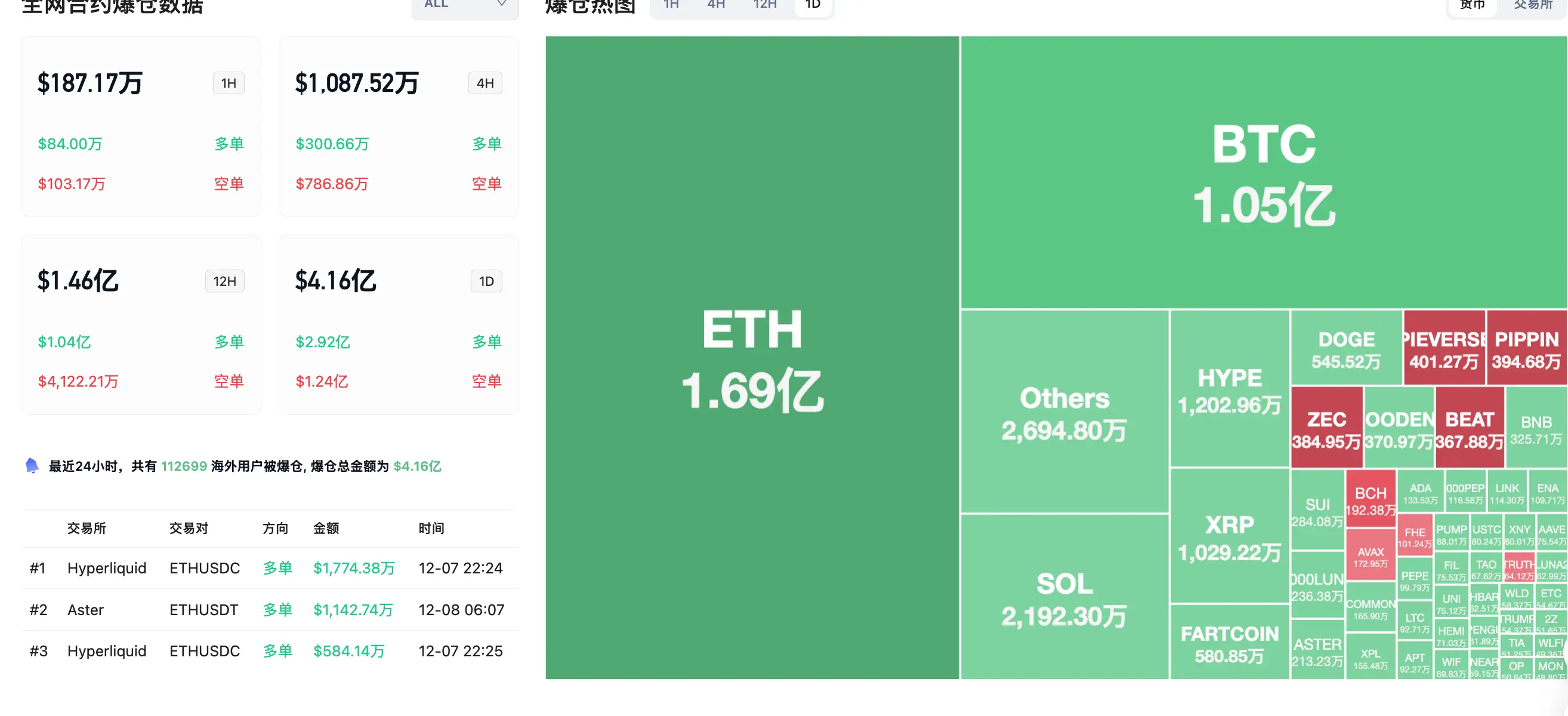Viewport: 1568px width, 716px height.
Task: Click the blue bell notification icon
Action: tap(32, 466)
